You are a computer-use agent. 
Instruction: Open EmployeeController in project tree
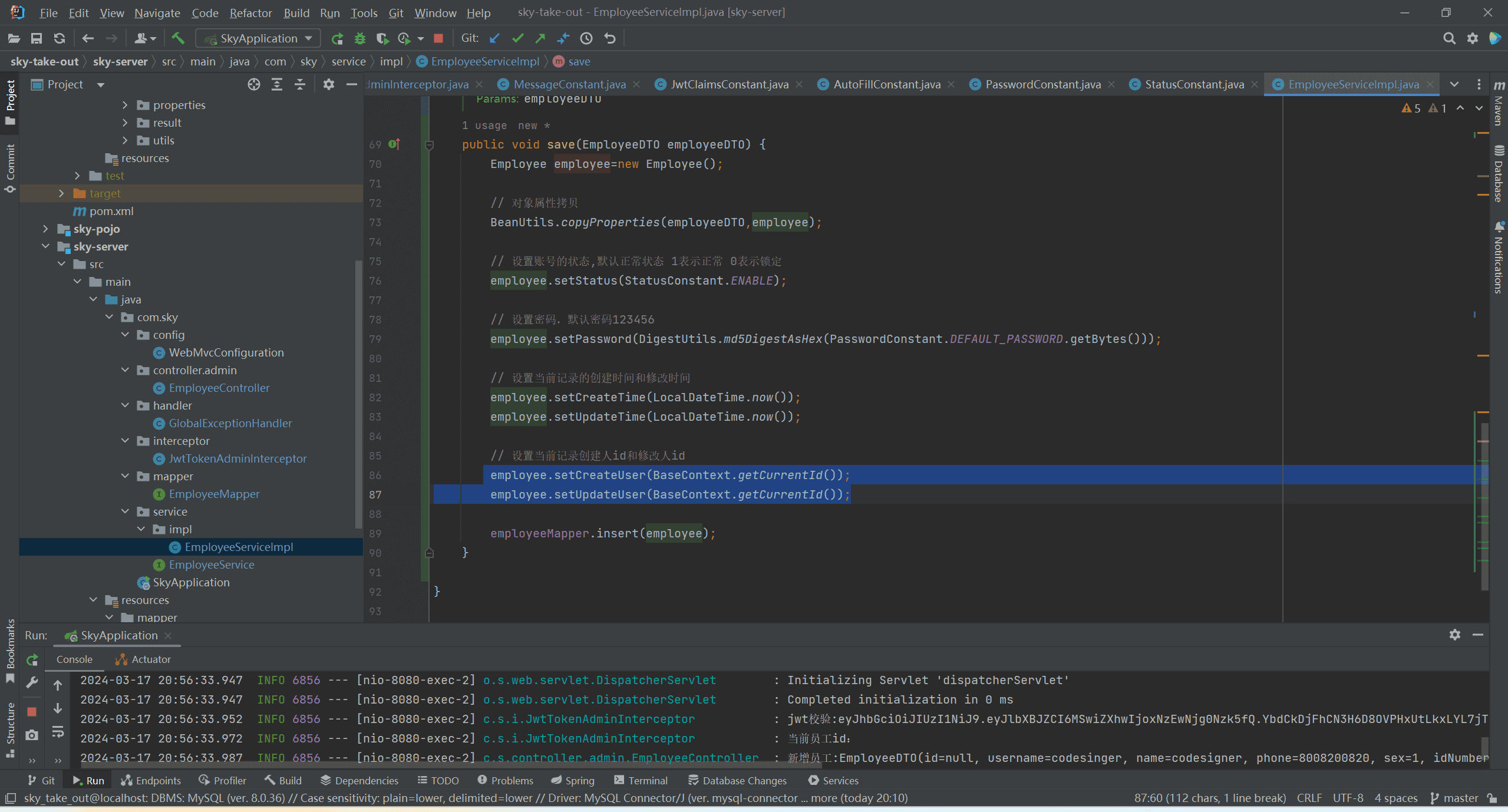(x=219, y=388)
